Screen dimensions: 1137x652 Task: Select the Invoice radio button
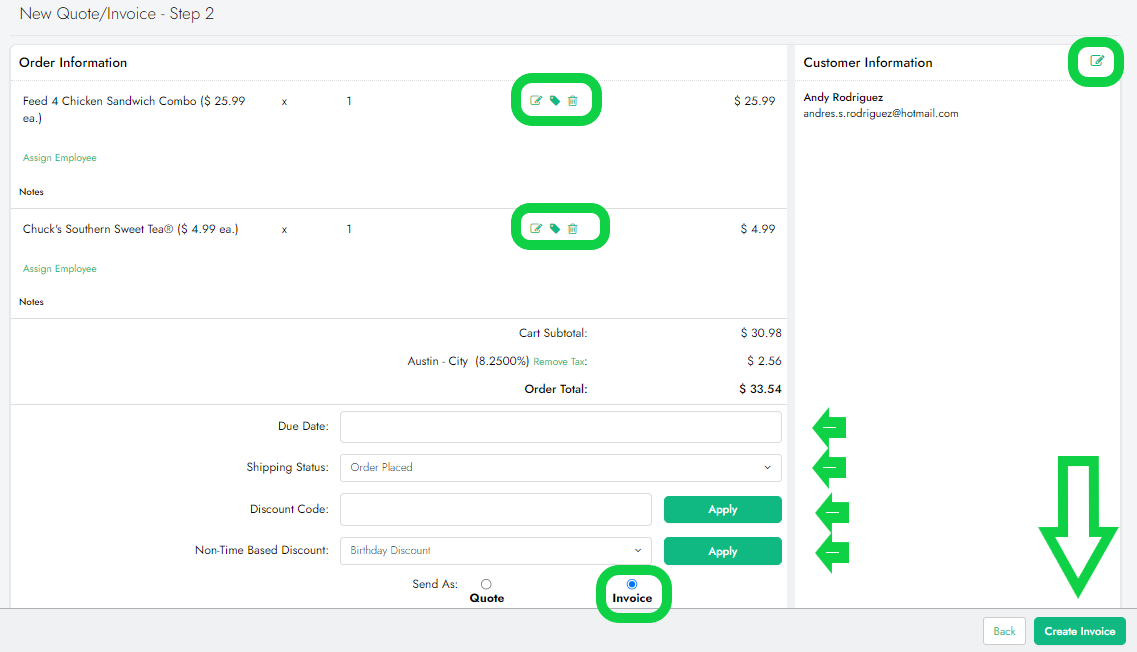[631, 584]
